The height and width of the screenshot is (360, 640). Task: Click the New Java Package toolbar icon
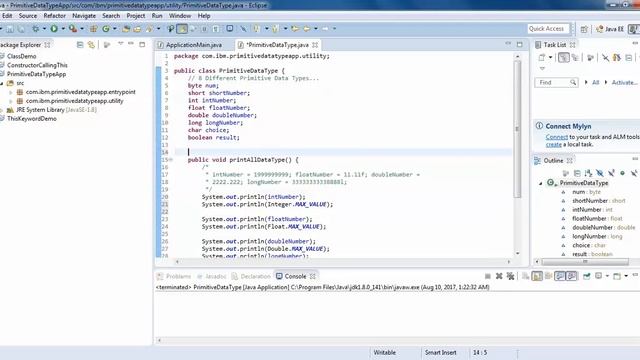93,29
